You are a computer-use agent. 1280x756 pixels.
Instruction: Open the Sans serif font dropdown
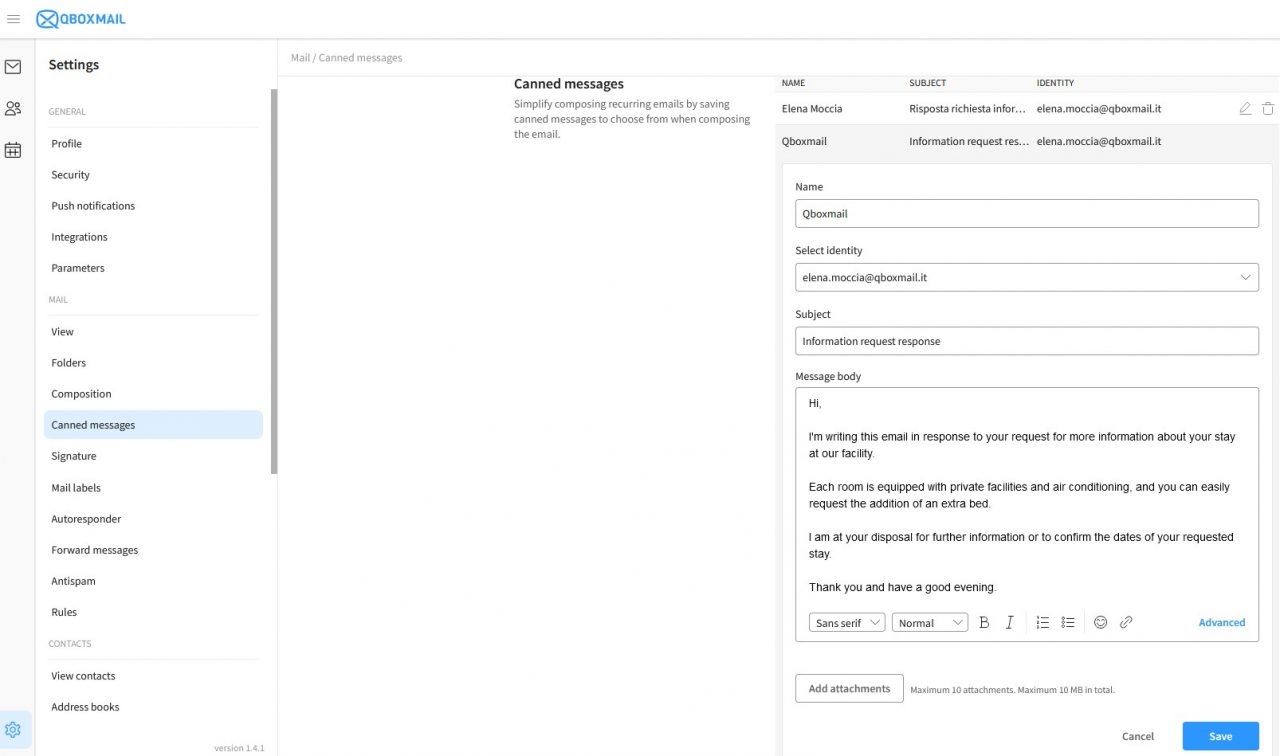click(x=847, y=623)
